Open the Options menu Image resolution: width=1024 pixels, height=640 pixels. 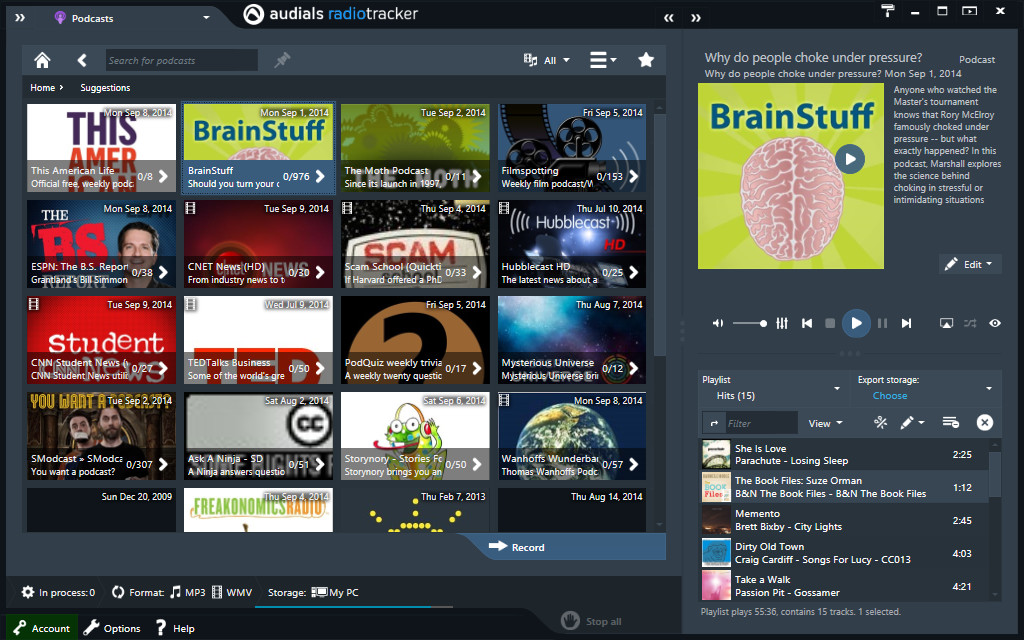[112, 628]
